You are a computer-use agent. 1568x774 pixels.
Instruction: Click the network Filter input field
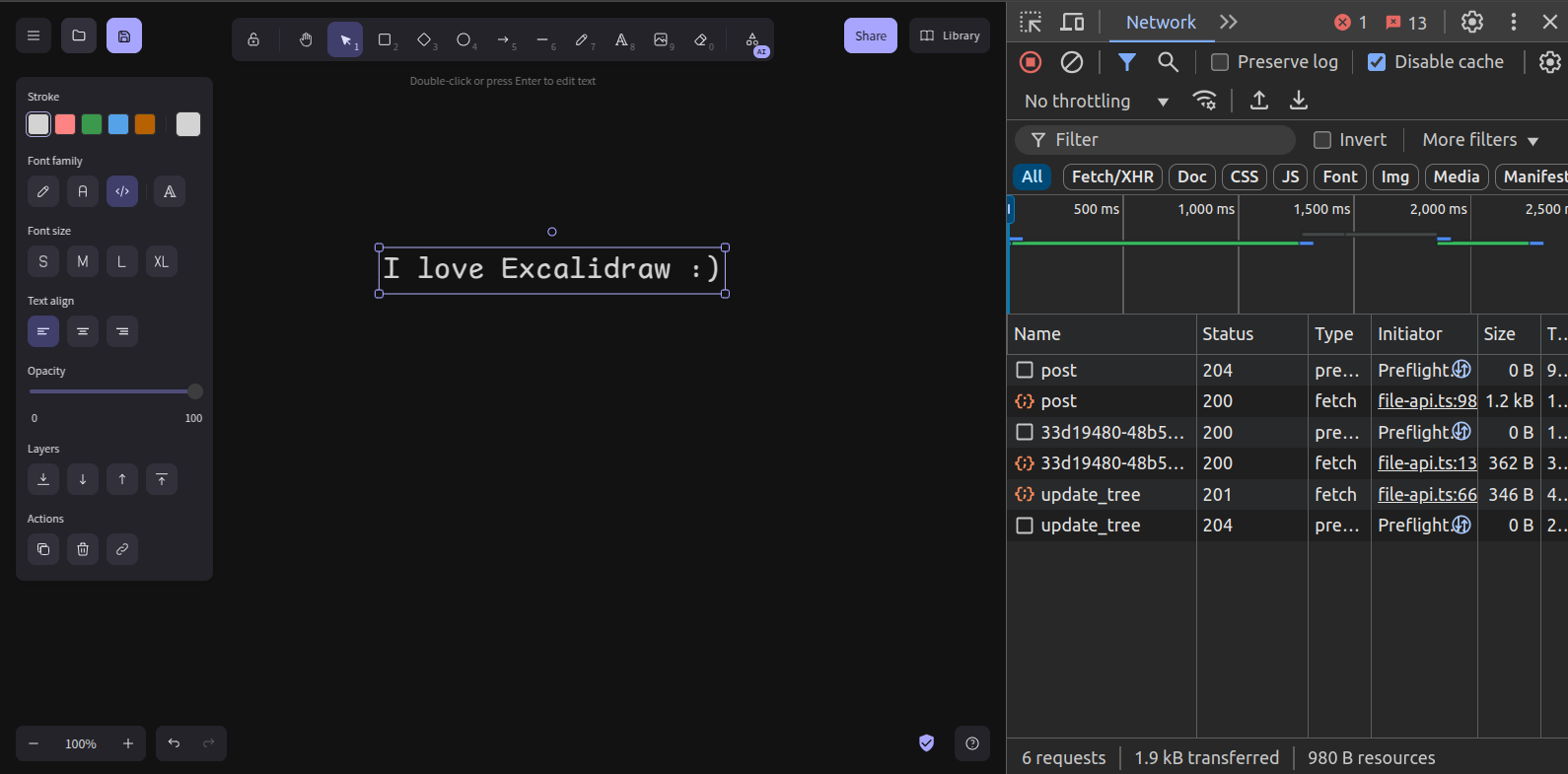1155,140
